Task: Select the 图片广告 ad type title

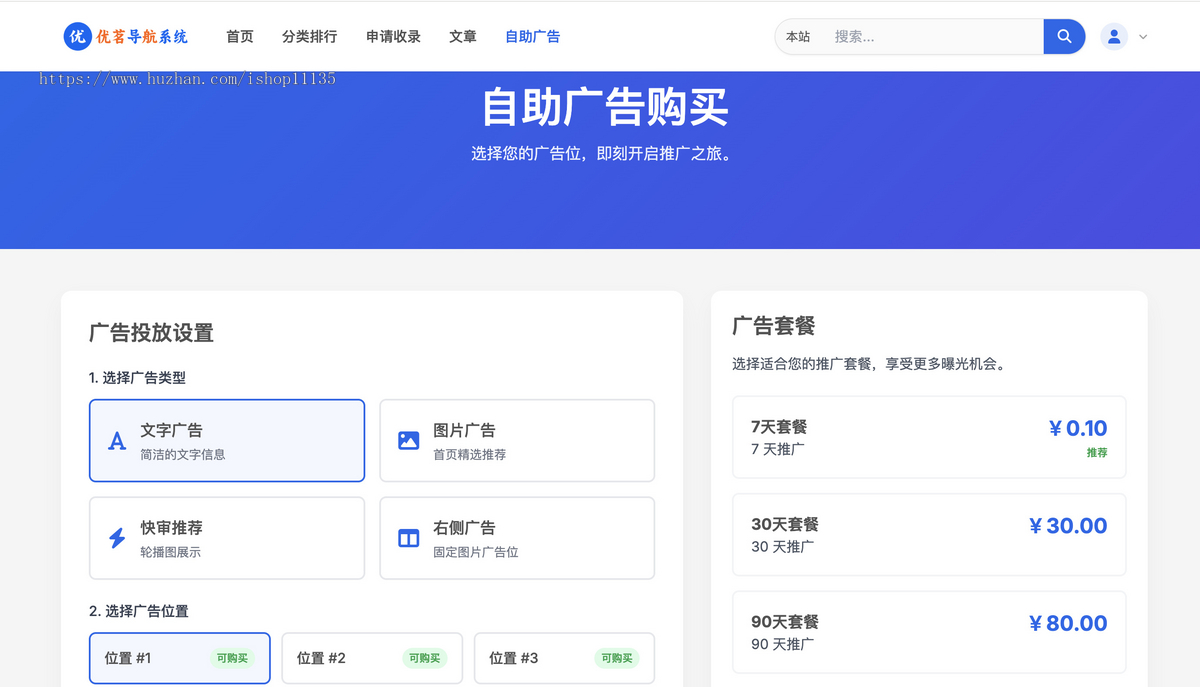Action: click(x=464, y=430)
